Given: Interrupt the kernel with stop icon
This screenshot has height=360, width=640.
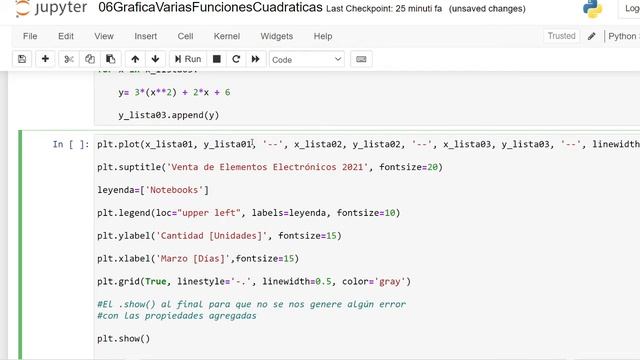Looking at the screenshot, I should [x=217, y=59].
